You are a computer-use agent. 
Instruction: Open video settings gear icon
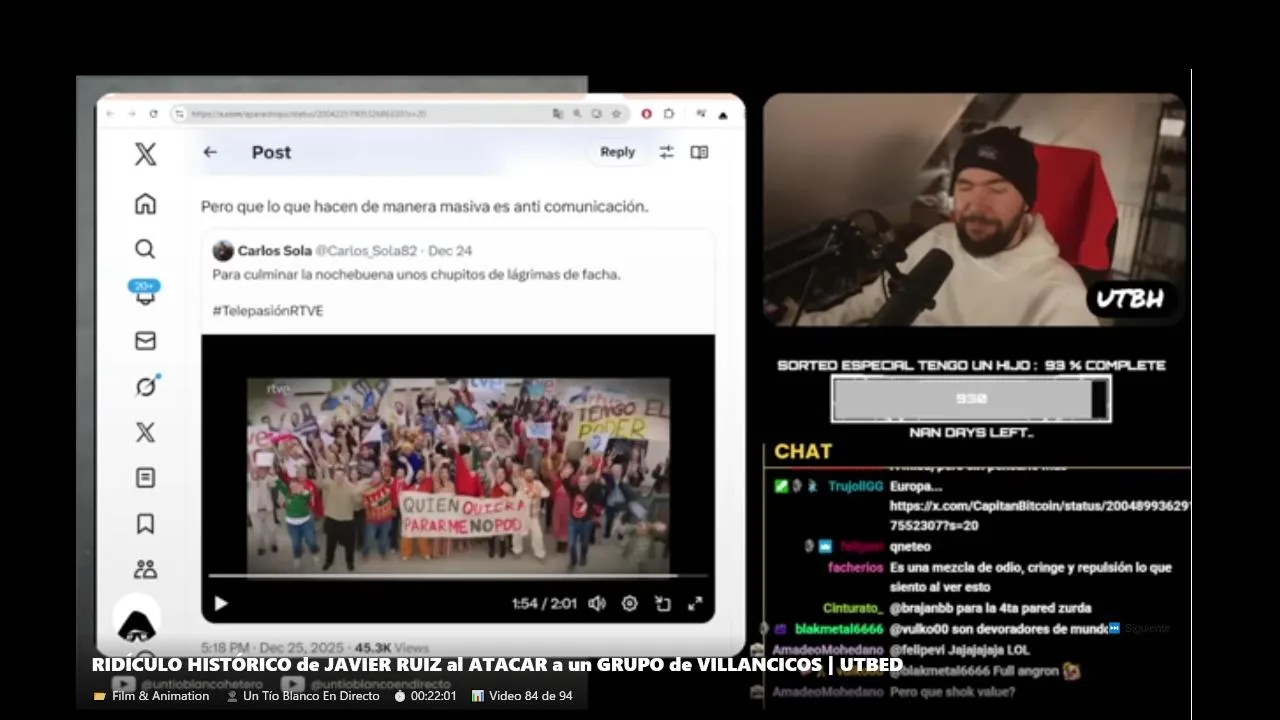(x=629, y=603)
